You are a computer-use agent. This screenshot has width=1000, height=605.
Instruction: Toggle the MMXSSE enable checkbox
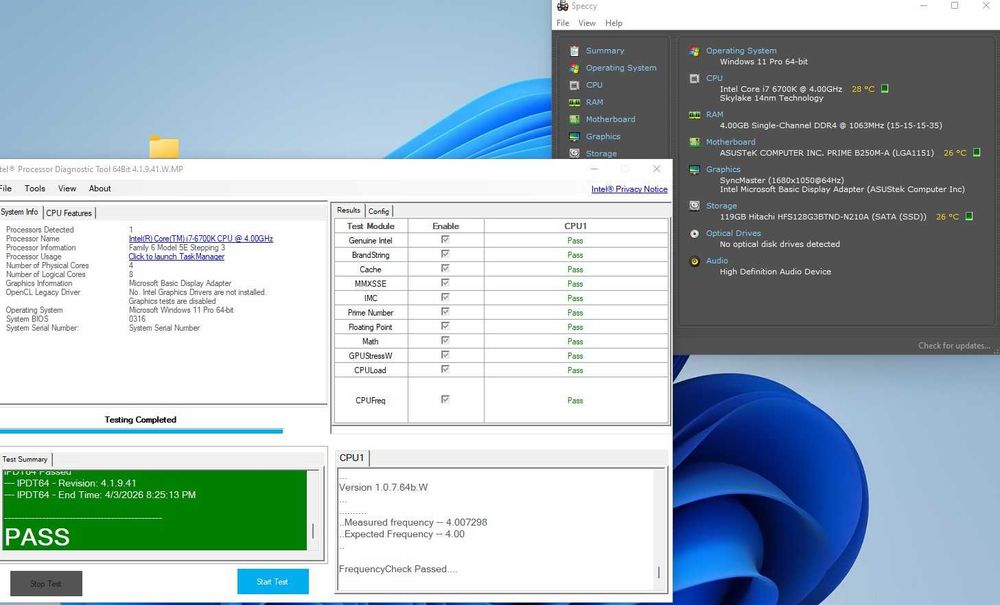[x=445, y=283]
